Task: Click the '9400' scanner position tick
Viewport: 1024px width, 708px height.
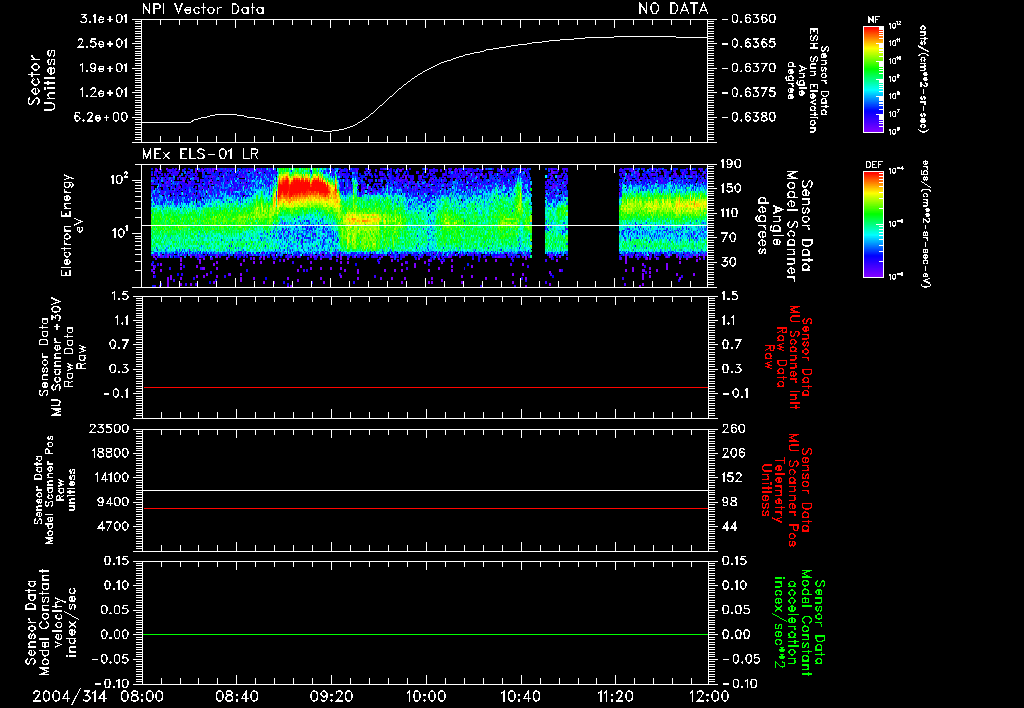Action: 112,502
